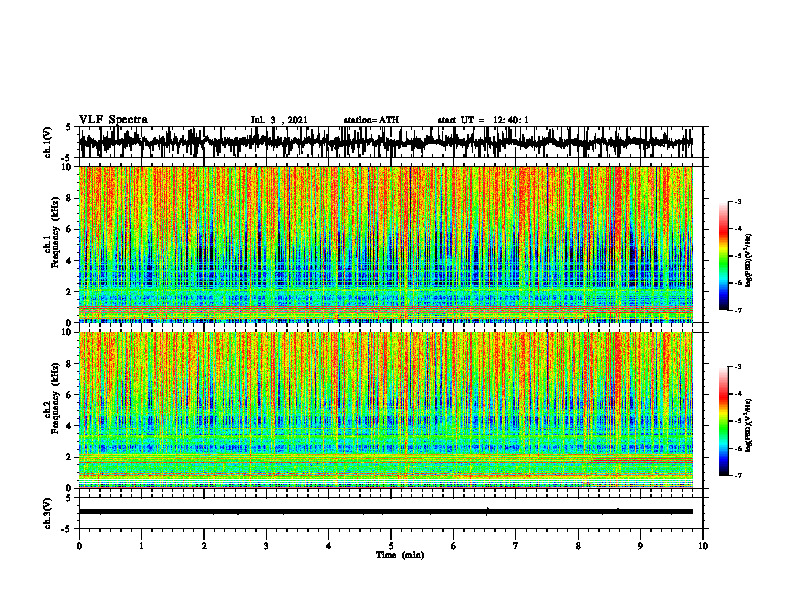Click the "5" tick on time axis
Viewport: 792px width, 612px height.
tap(391, 546)
